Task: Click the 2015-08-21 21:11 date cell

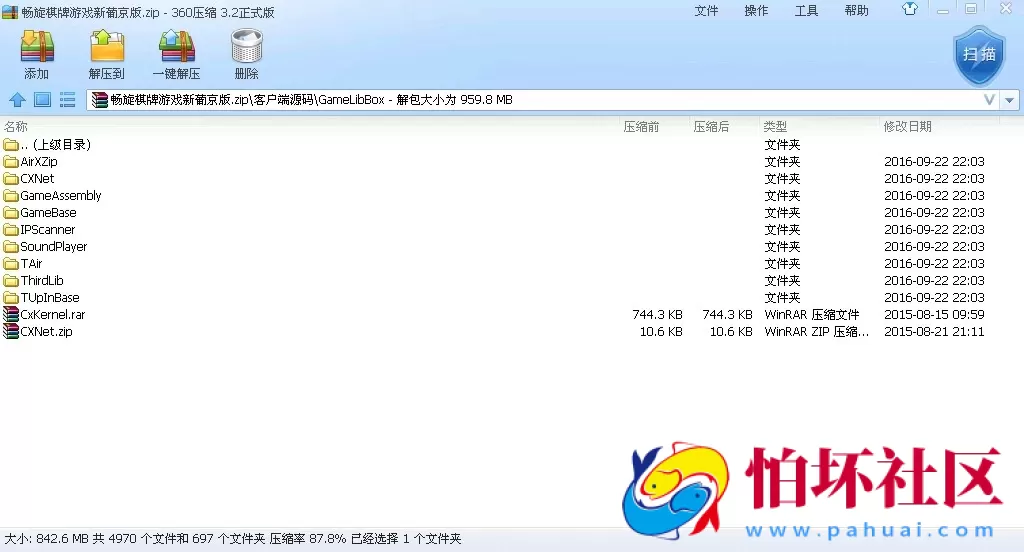Action: 934,331
